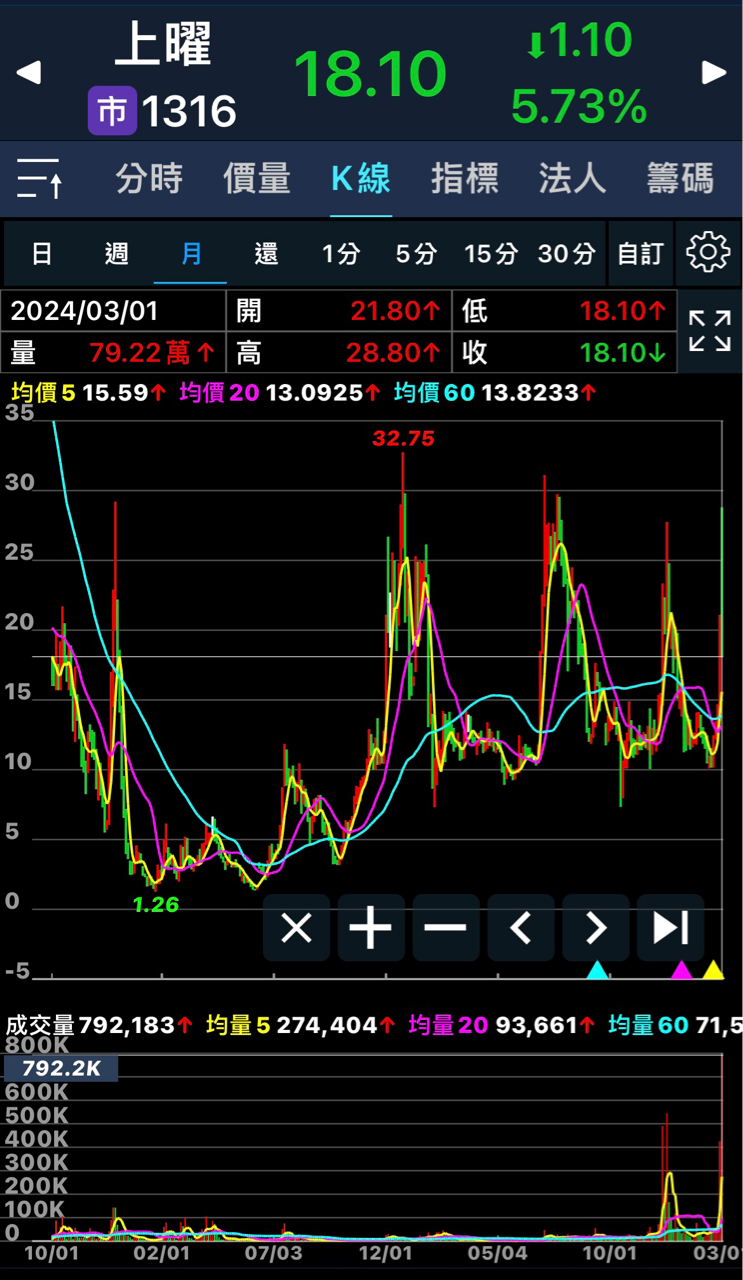Move chart cursor left one candle
The width and height of the screenshot is (743, 1280).
click(520, 928)
